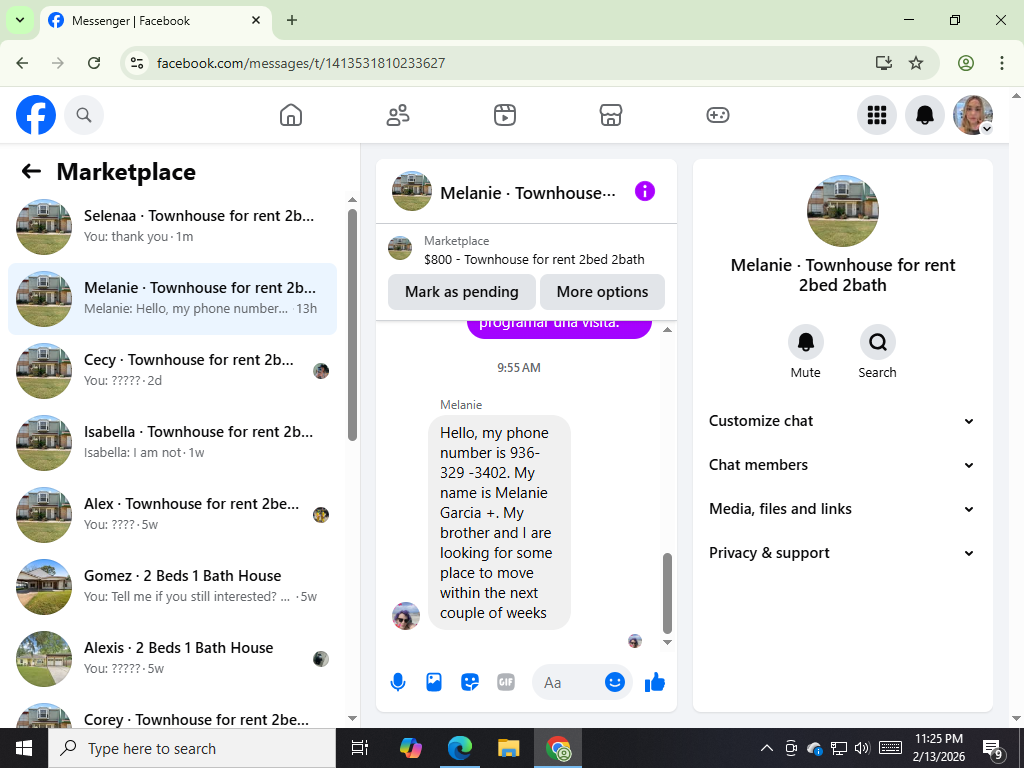The width and height of the screenshot is (1024, 768).
Task: Open Corey townhouse conversation
Action: coord(172,713)
